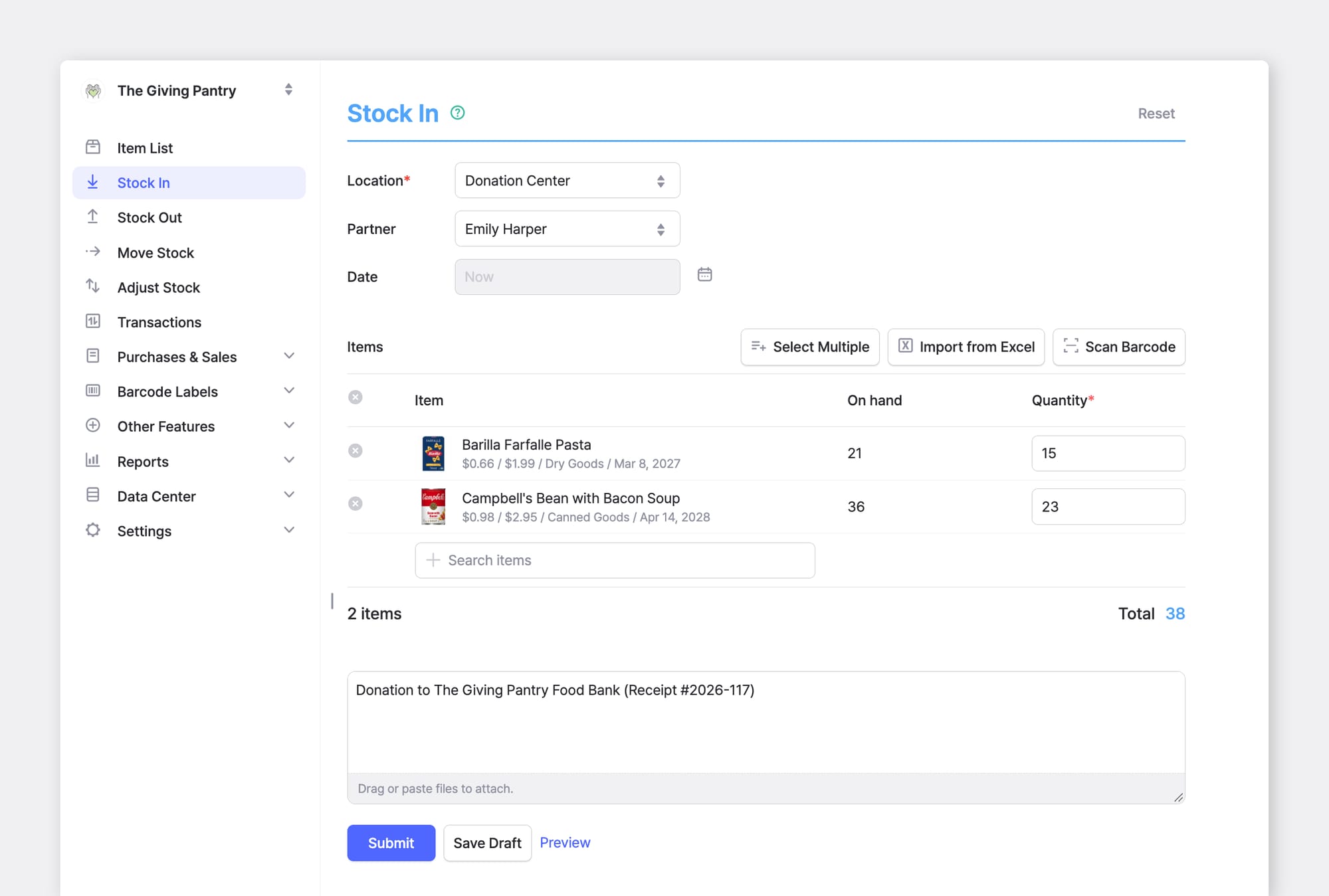The width and height of the screenshot is (1329, 896).
Task: Click the Other Features plus-circle icon
Action: 93,425
